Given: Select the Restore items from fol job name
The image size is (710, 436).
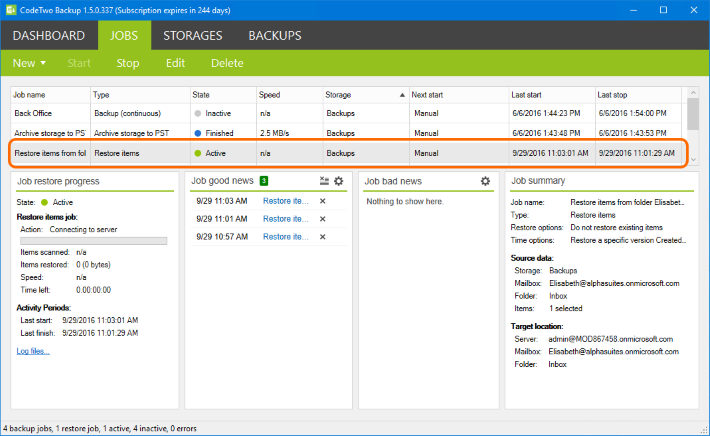Looking at the screenshot, I should (x=50, y=153).
